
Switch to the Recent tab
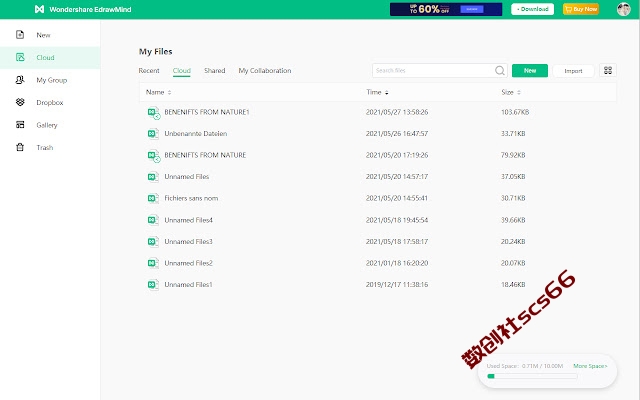(x=149, y=71)
